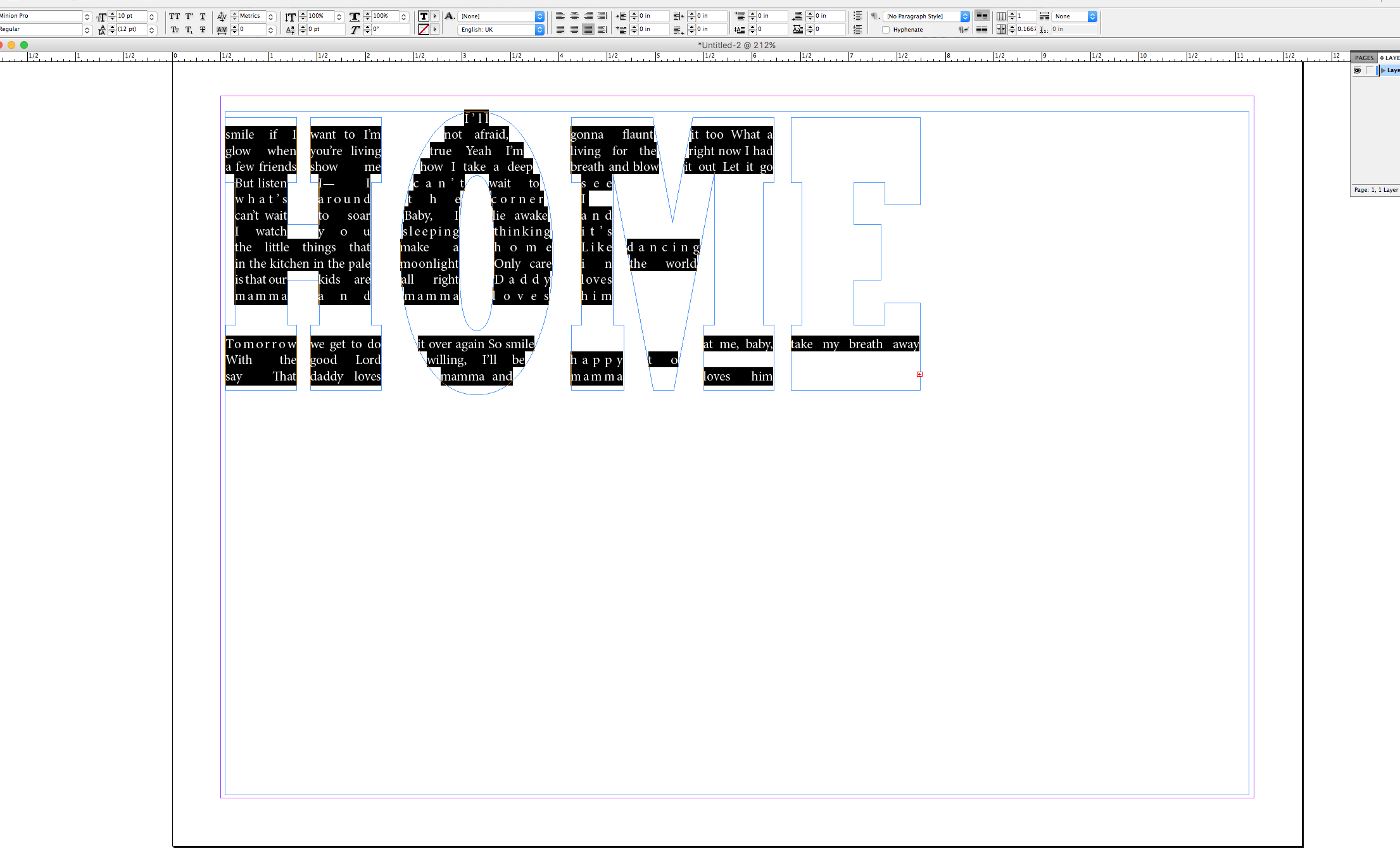The height and width of the screenshot is (856, 1400).
Task: Open the 12 pt leading dropdown
Action: coord(152,30)
